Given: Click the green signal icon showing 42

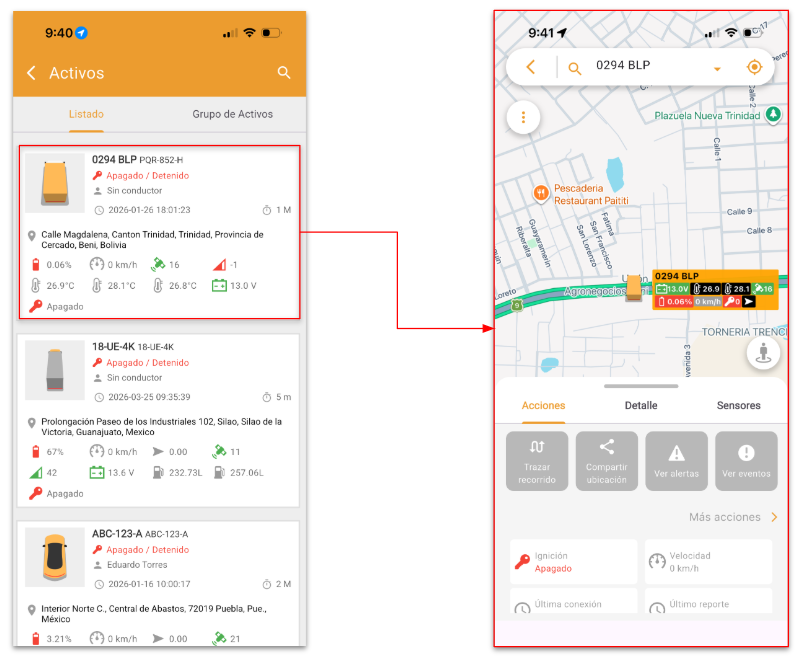Looking at the screenshot, I should (36, 473).
